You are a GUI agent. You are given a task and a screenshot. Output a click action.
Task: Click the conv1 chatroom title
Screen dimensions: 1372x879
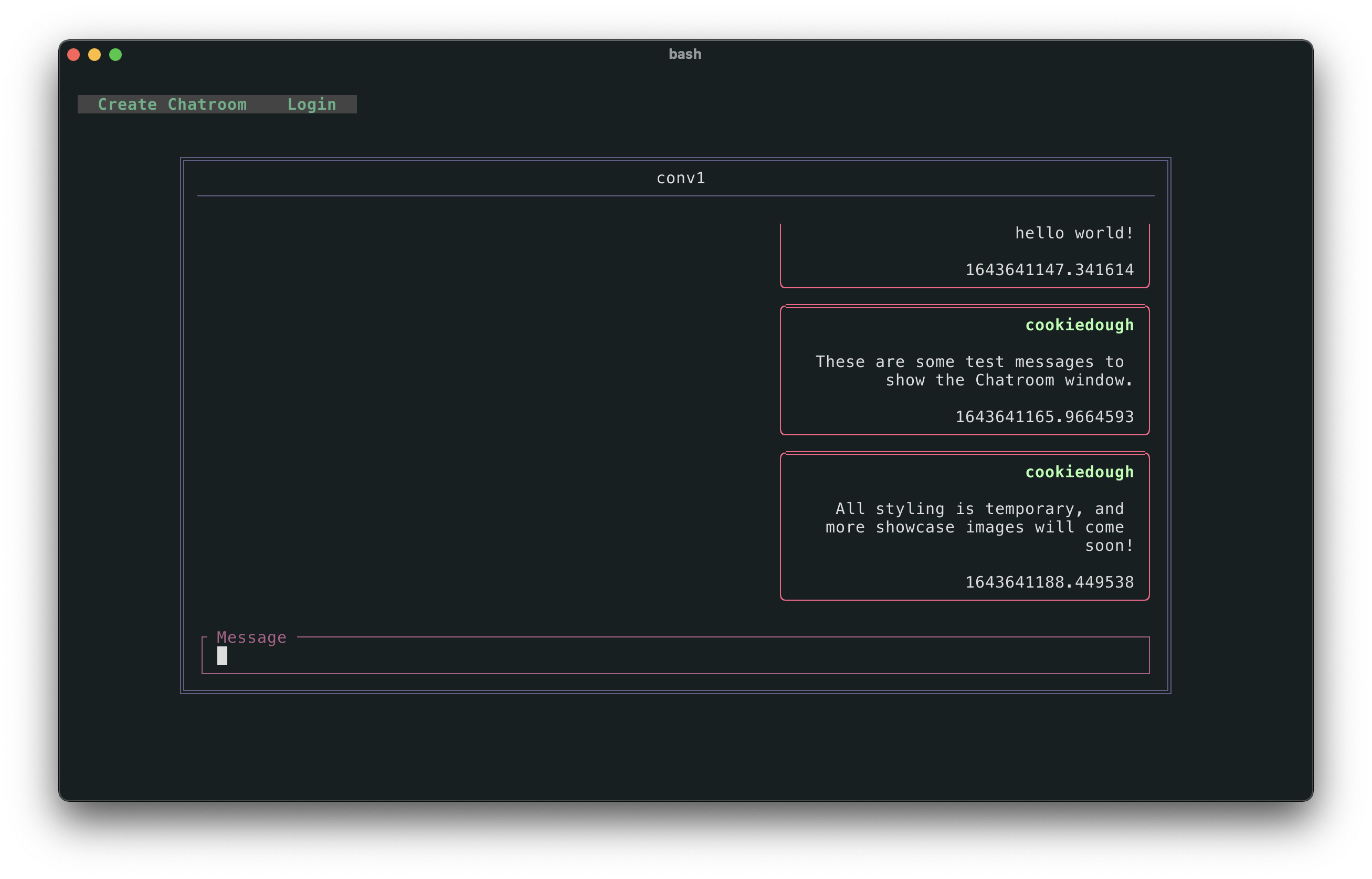point(681,178)
